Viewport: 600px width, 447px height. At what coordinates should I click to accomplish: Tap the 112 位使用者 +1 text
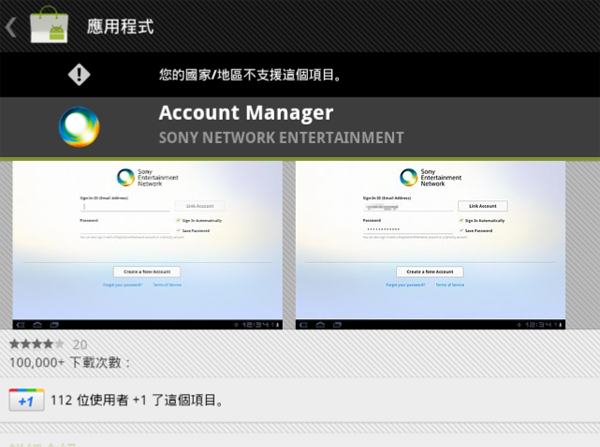pos(137,400)
